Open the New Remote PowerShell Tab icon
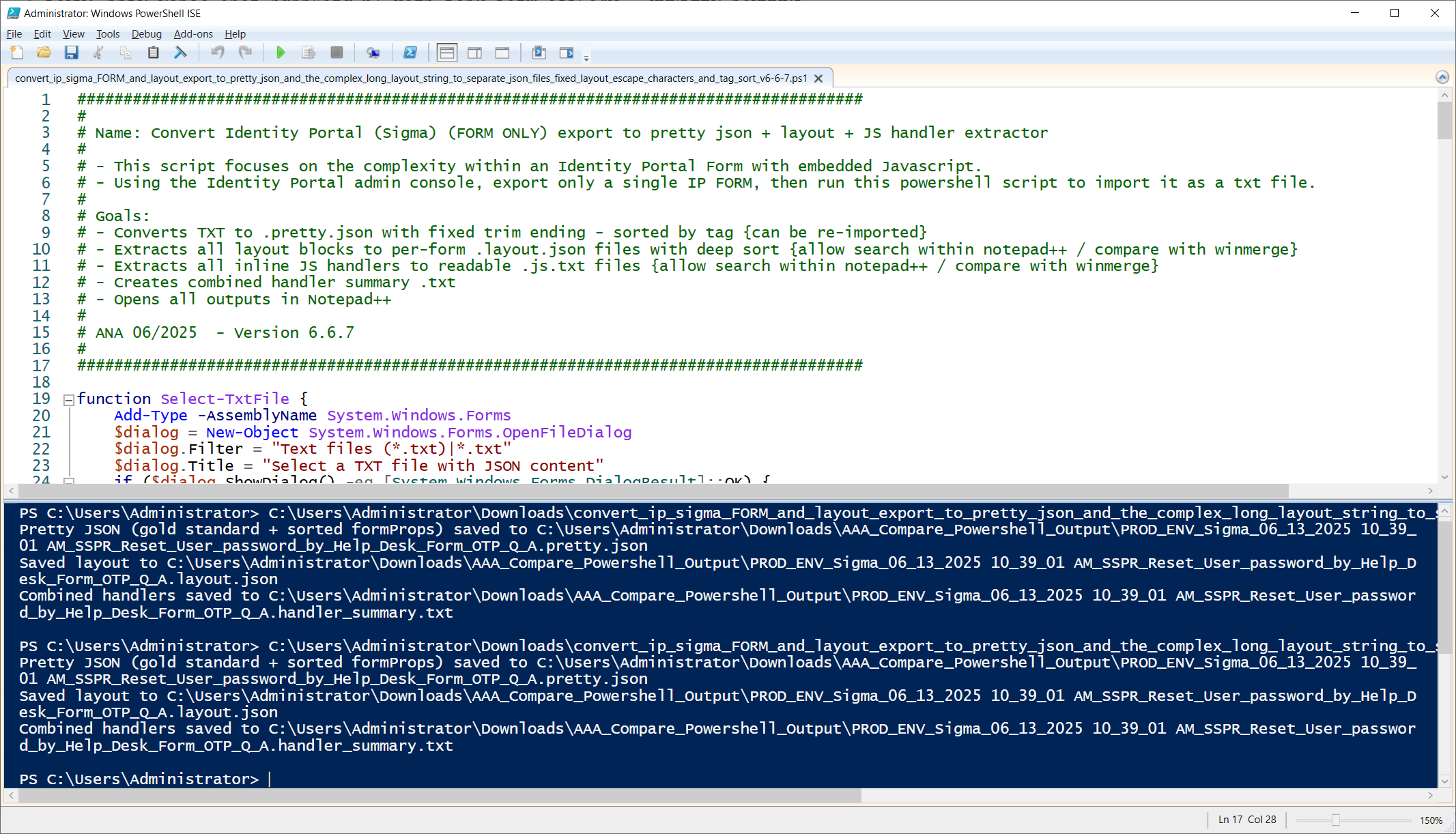 pyautogui.click(x=373, y=53)
